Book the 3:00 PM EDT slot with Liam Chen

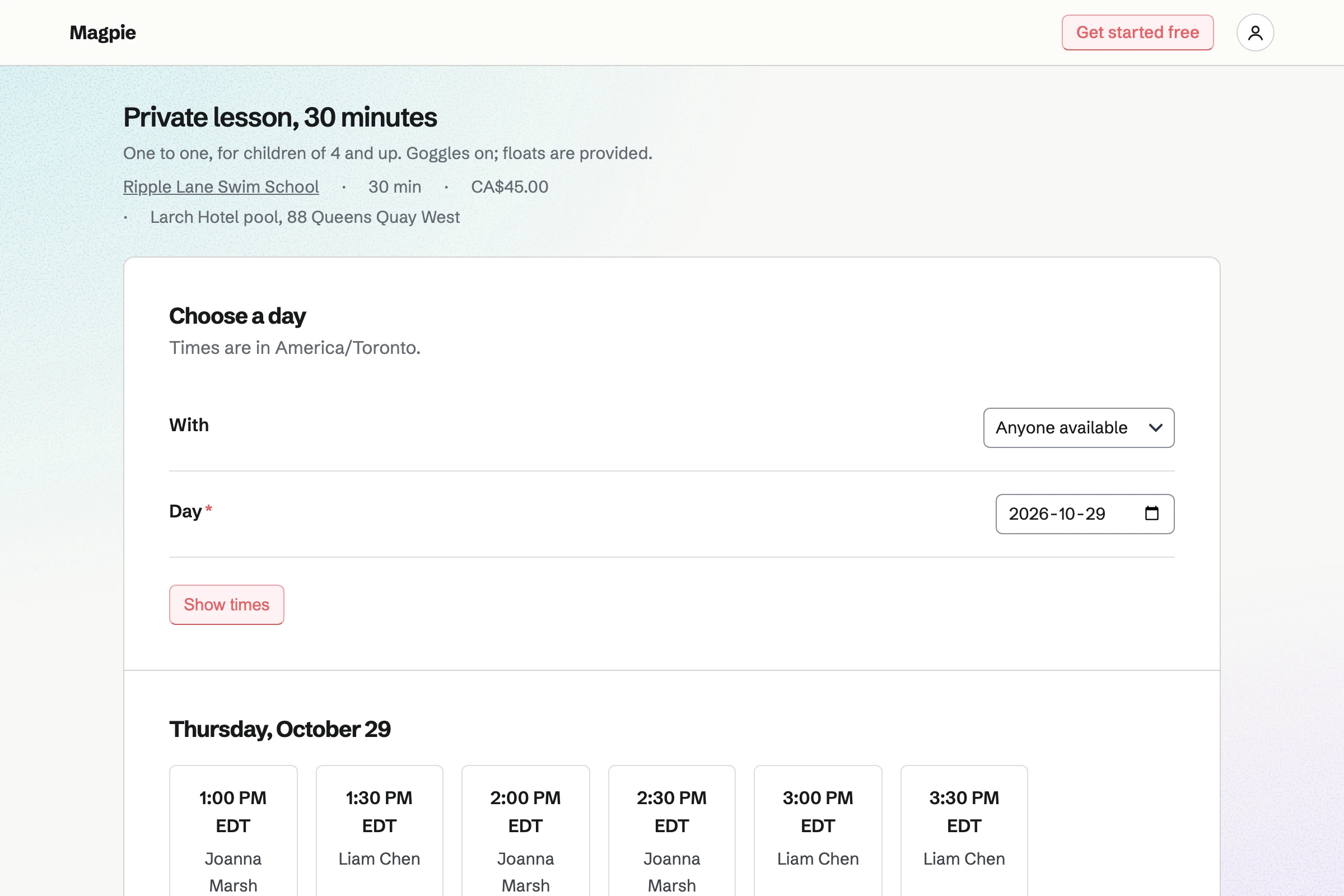818,831
